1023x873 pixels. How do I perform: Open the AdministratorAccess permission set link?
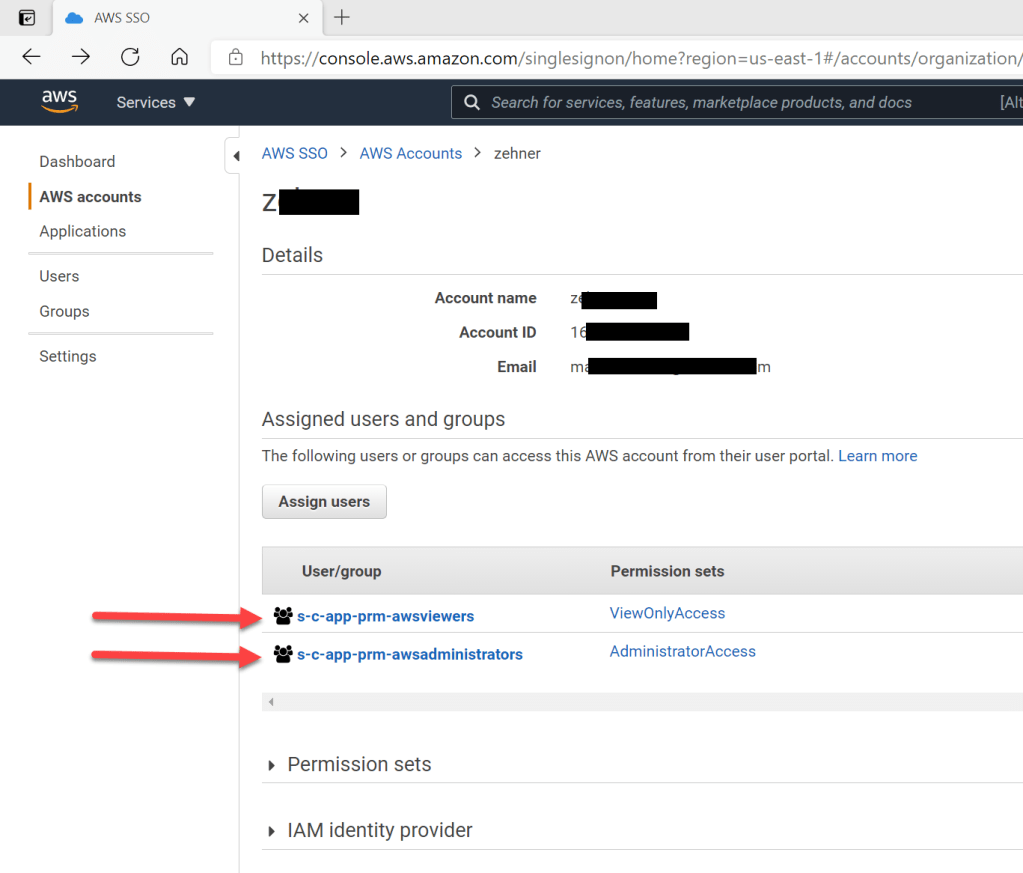click(x=682, y=651)
